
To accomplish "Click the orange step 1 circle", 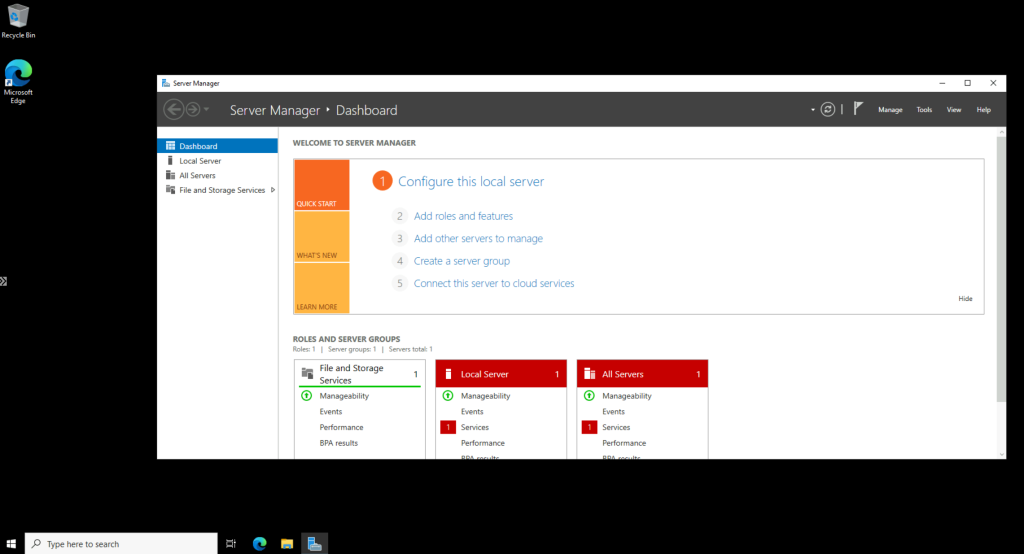I will [383, 181].
